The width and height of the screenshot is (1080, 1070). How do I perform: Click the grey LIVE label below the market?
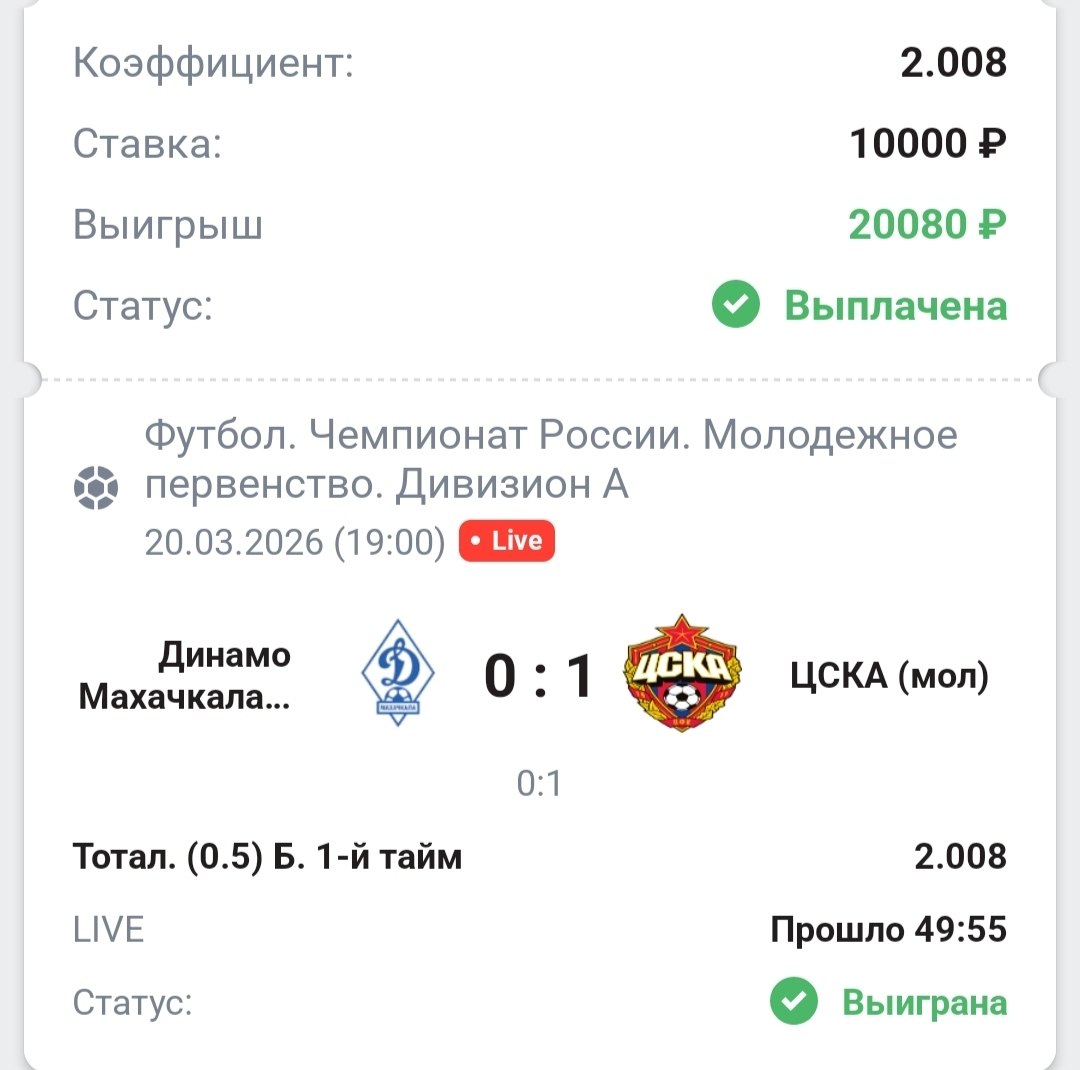(109, 930)
